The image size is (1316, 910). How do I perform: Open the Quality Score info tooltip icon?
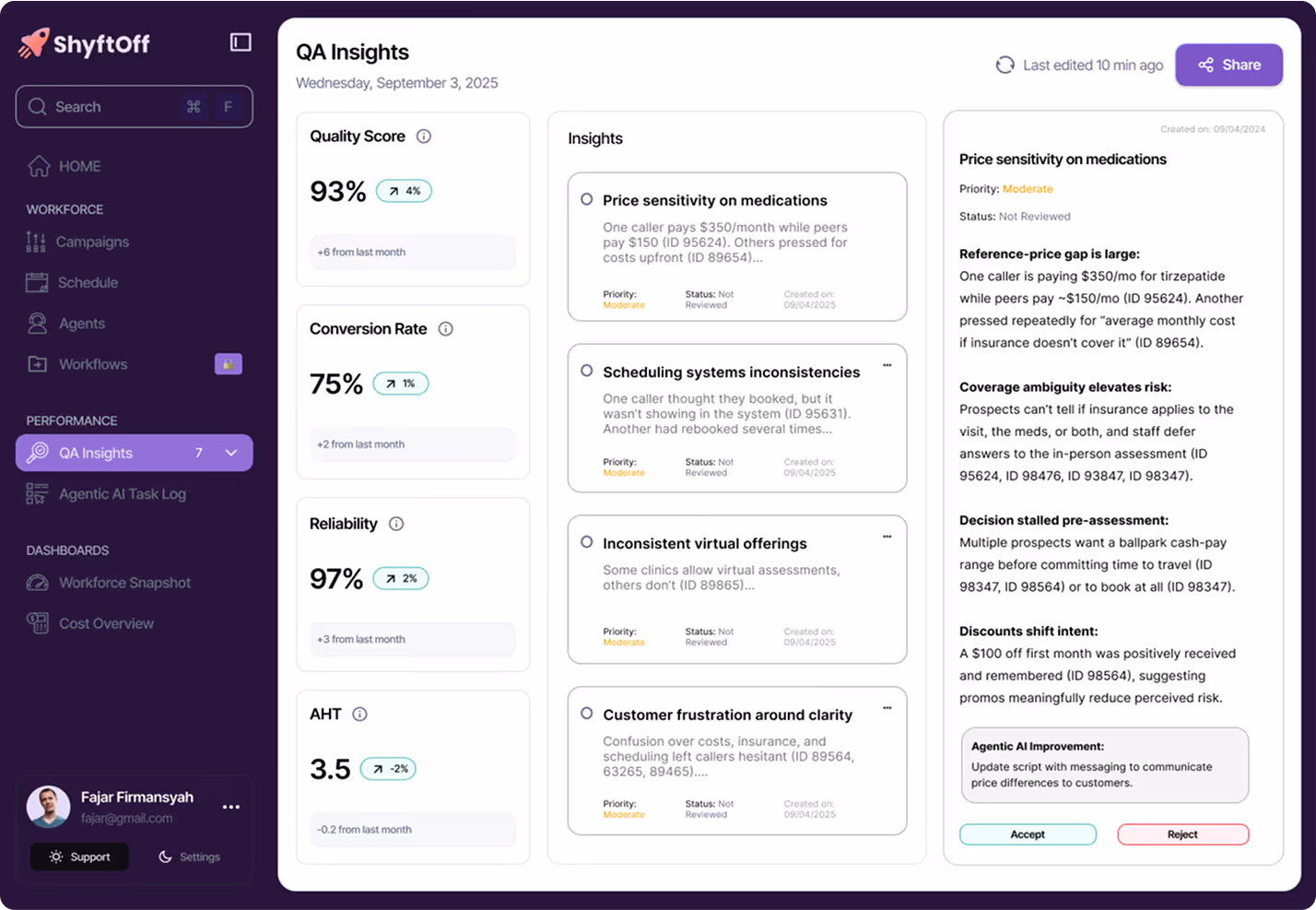point(423,136)
